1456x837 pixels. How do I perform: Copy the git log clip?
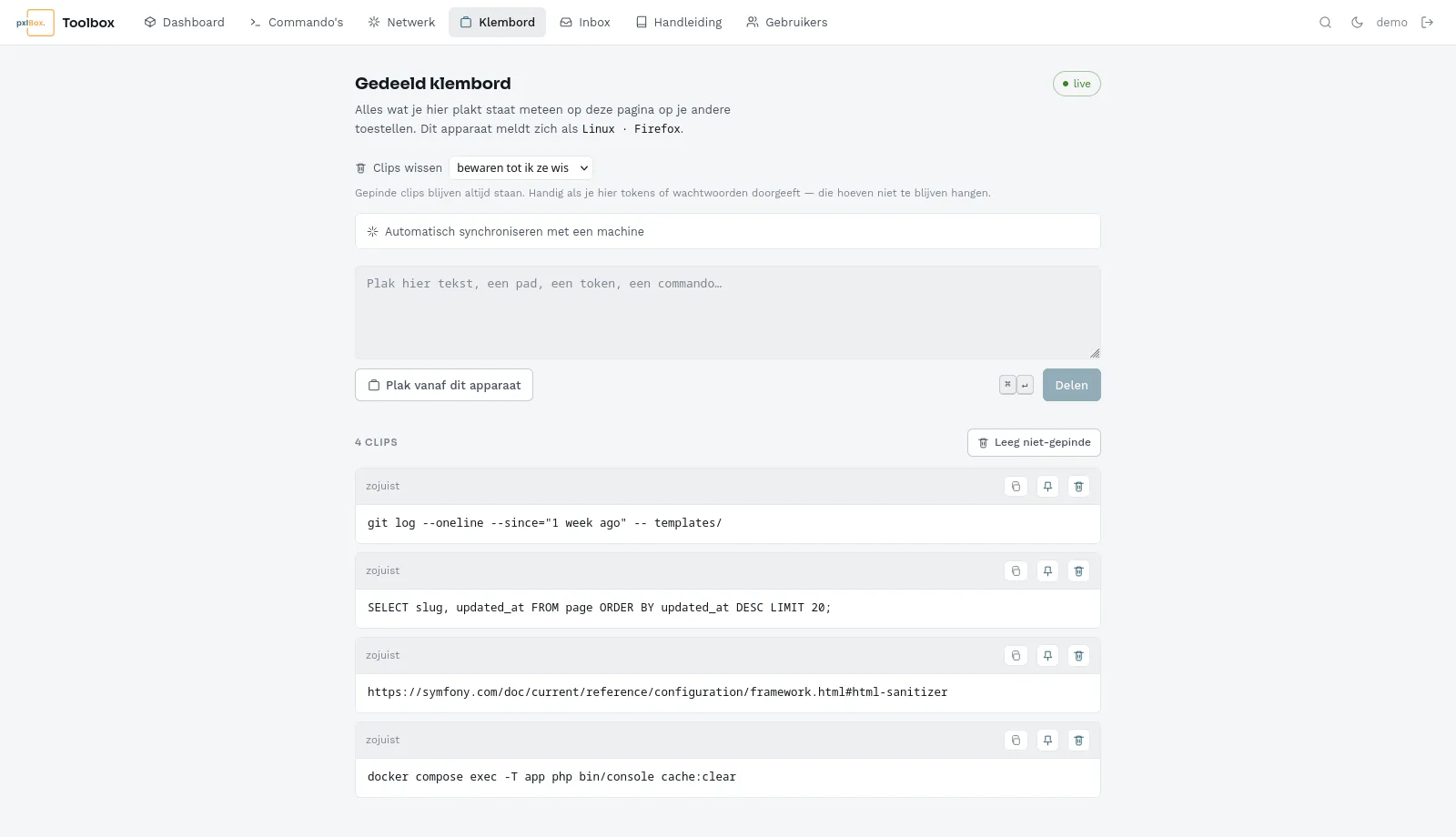pos(1016,487)
